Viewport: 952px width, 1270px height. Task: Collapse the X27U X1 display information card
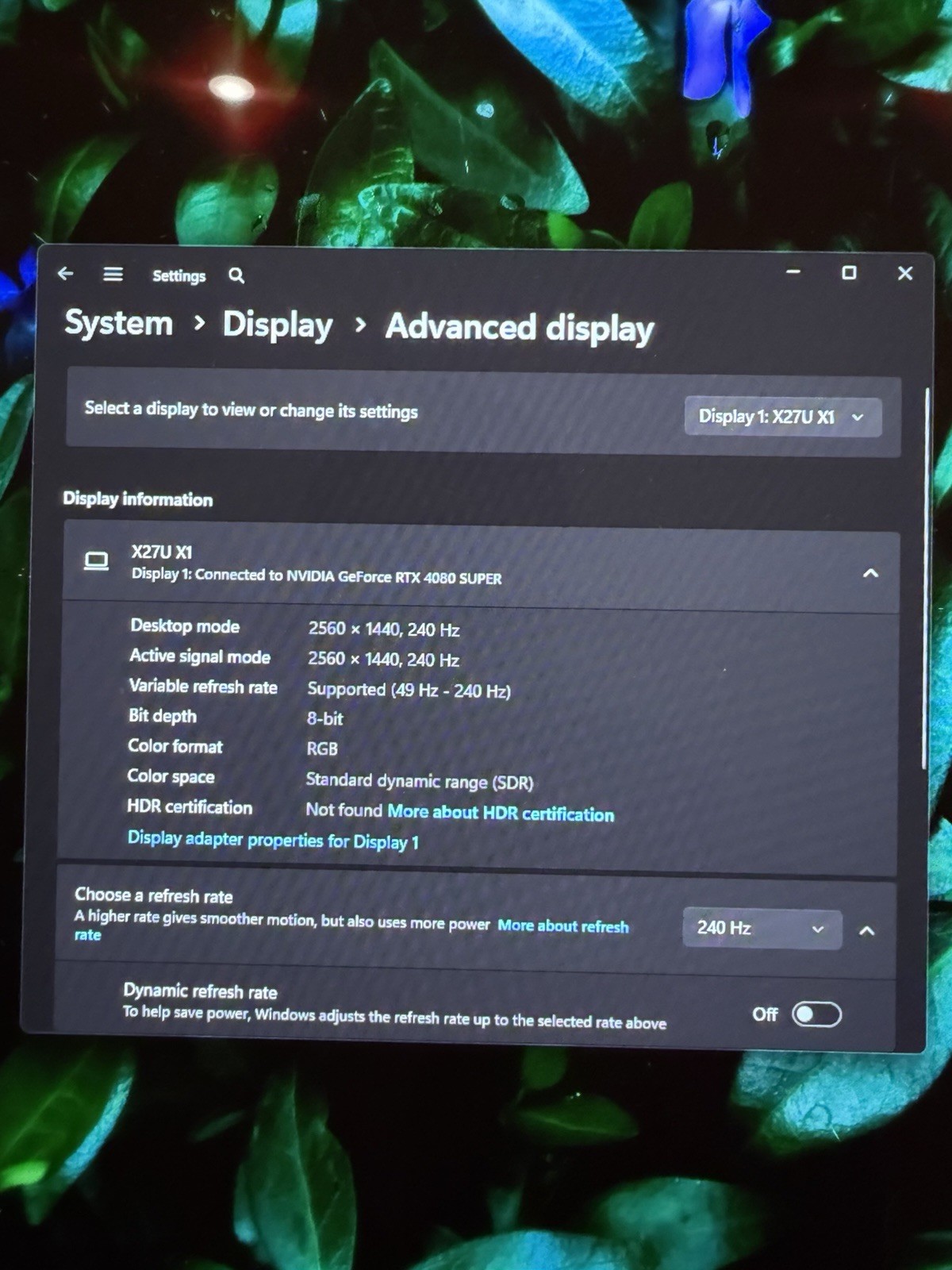[870, 573]
